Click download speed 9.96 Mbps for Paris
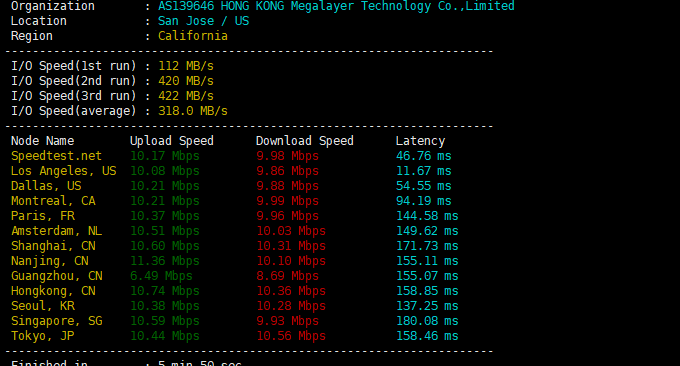680x366 pixels. point(288,216)
